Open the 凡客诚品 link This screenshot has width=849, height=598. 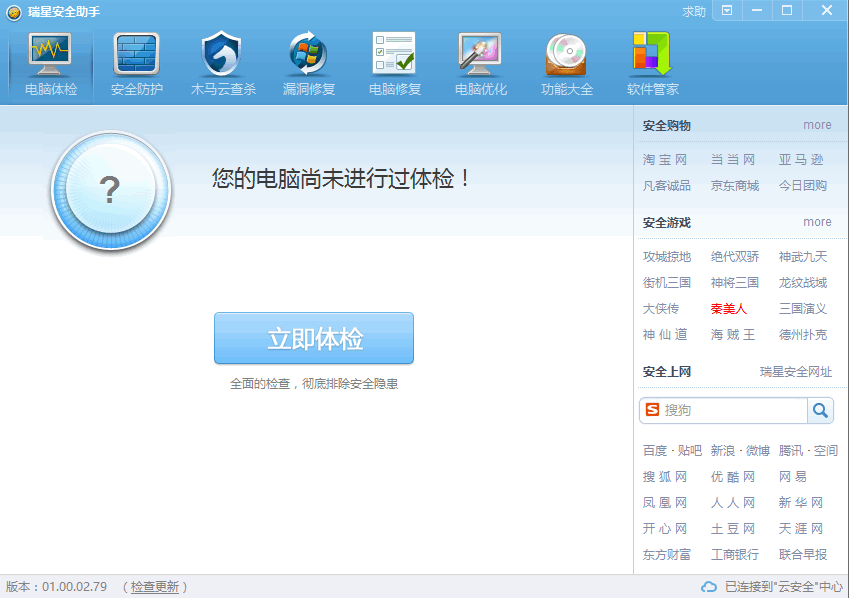(x=667, y=186)
